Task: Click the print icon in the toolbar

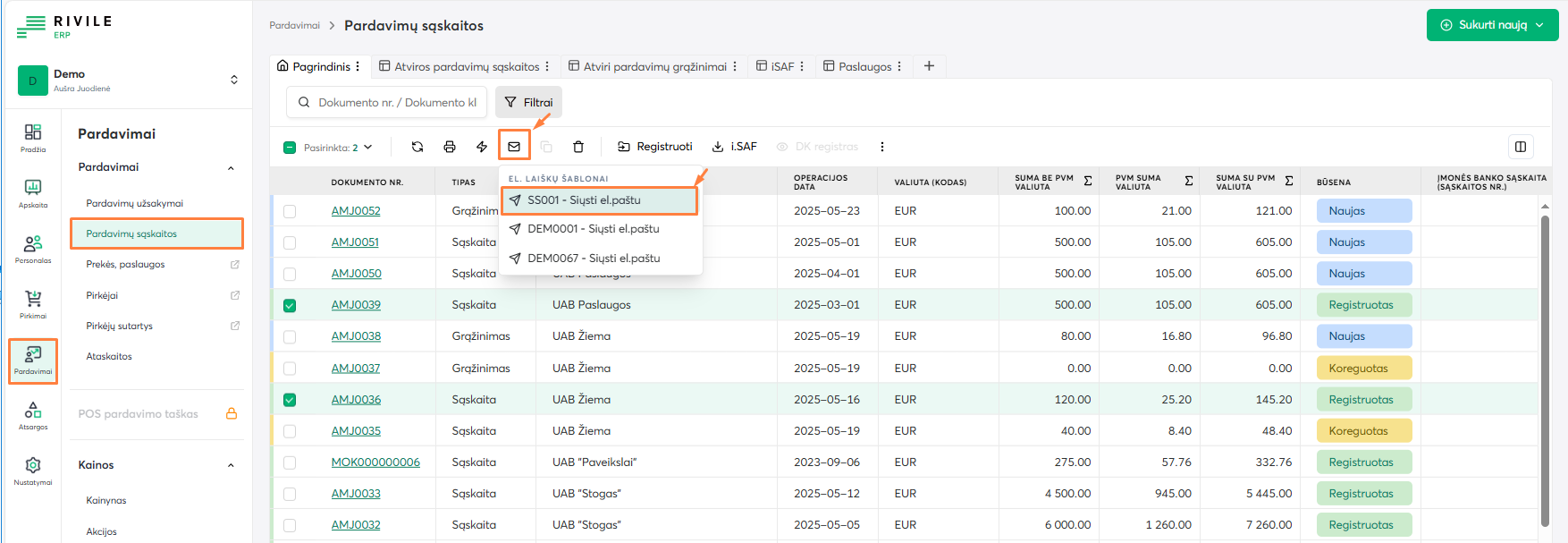Action: click(x=450, y=147)
